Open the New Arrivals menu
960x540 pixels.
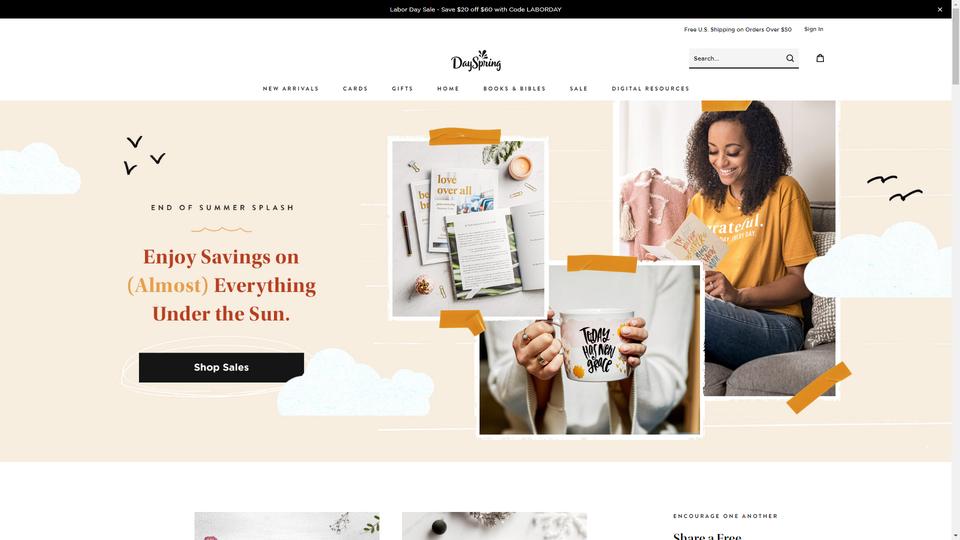pos(291,89)
